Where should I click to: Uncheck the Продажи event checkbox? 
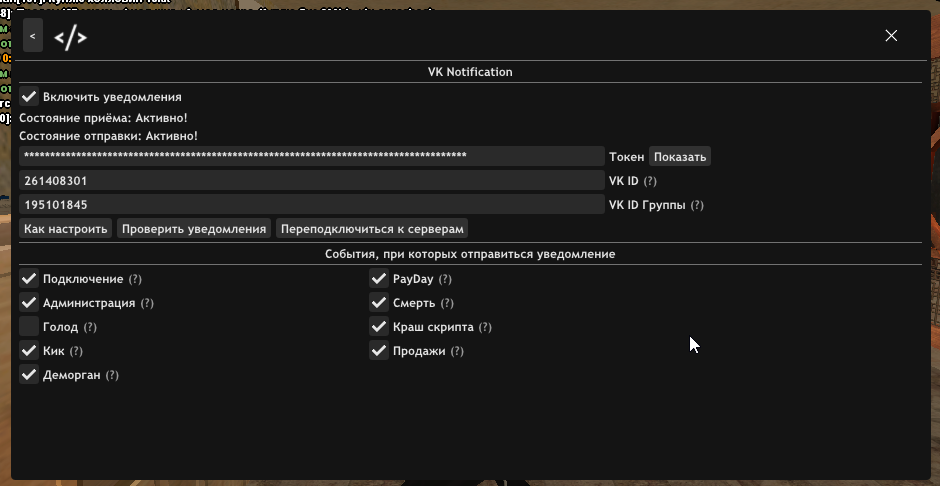[x=379, y=351]
